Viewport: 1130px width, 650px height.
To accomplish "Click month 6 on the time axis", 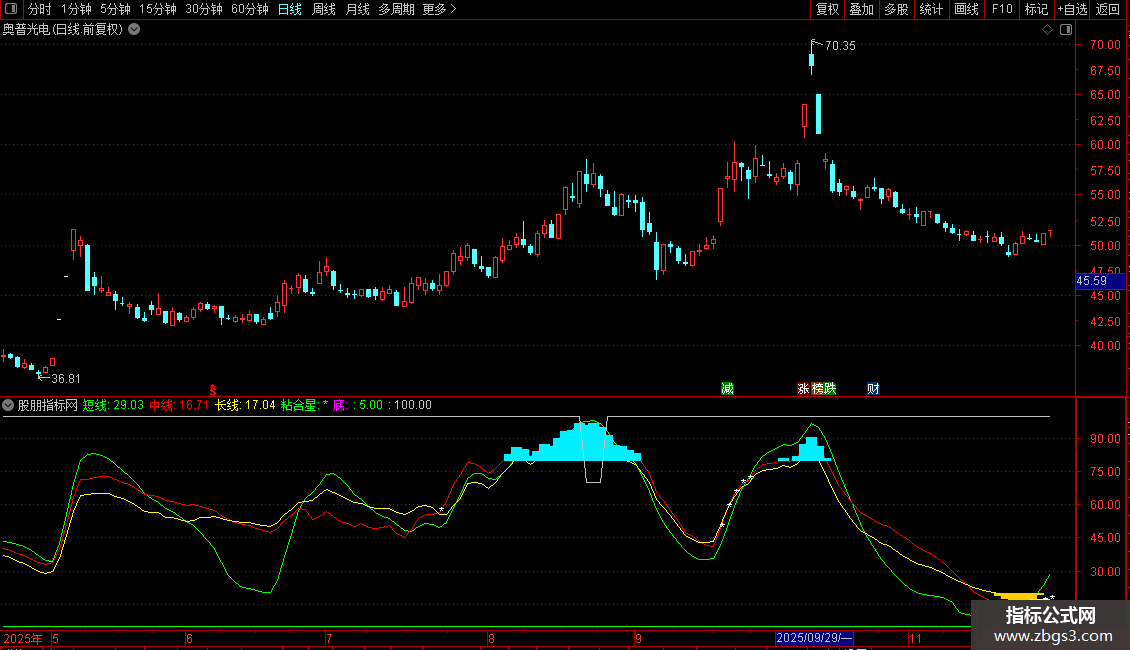I will coord(190,638).
